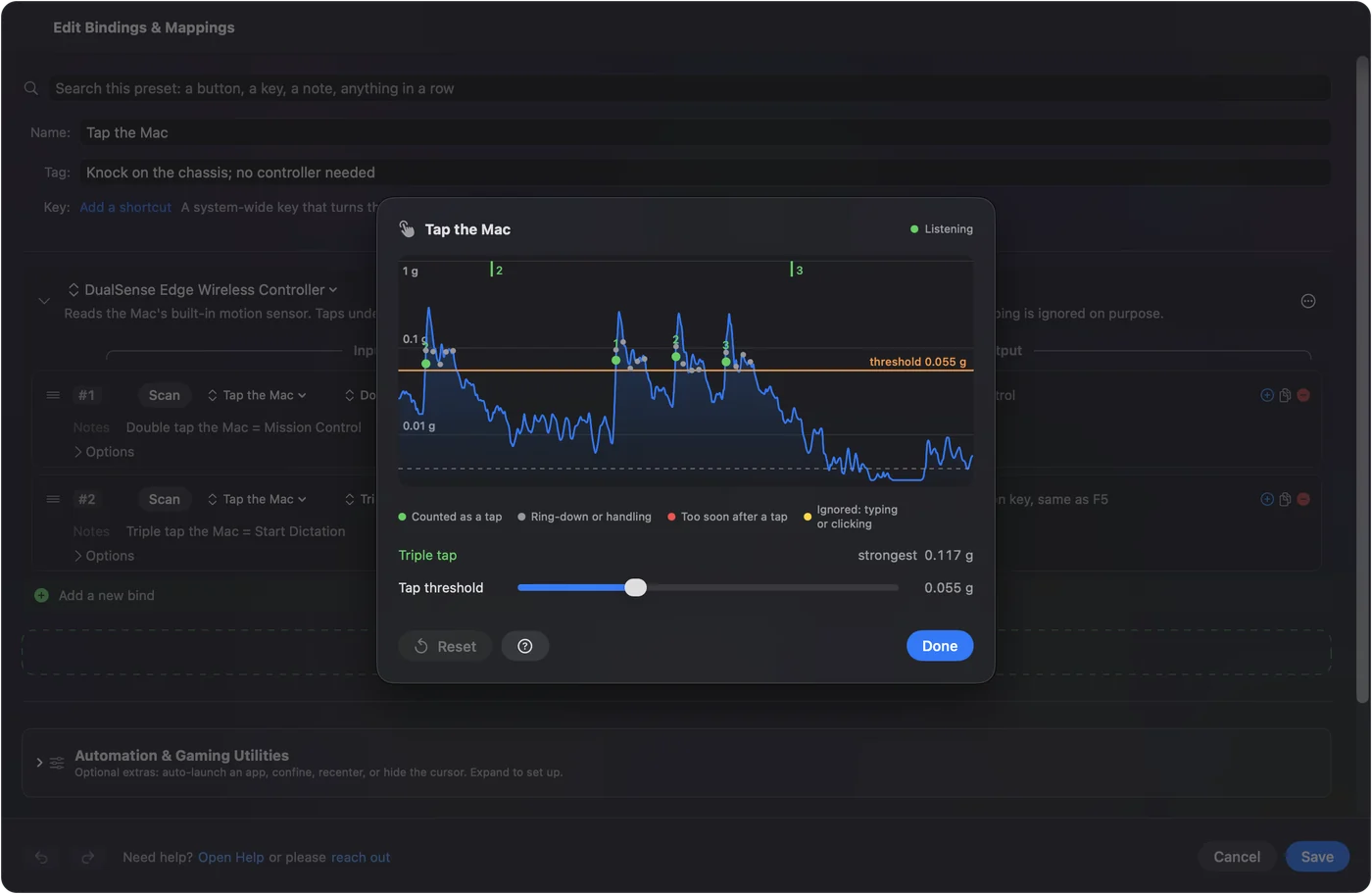Click the Notes text for bind #1 Mission Control

point(244,427)
